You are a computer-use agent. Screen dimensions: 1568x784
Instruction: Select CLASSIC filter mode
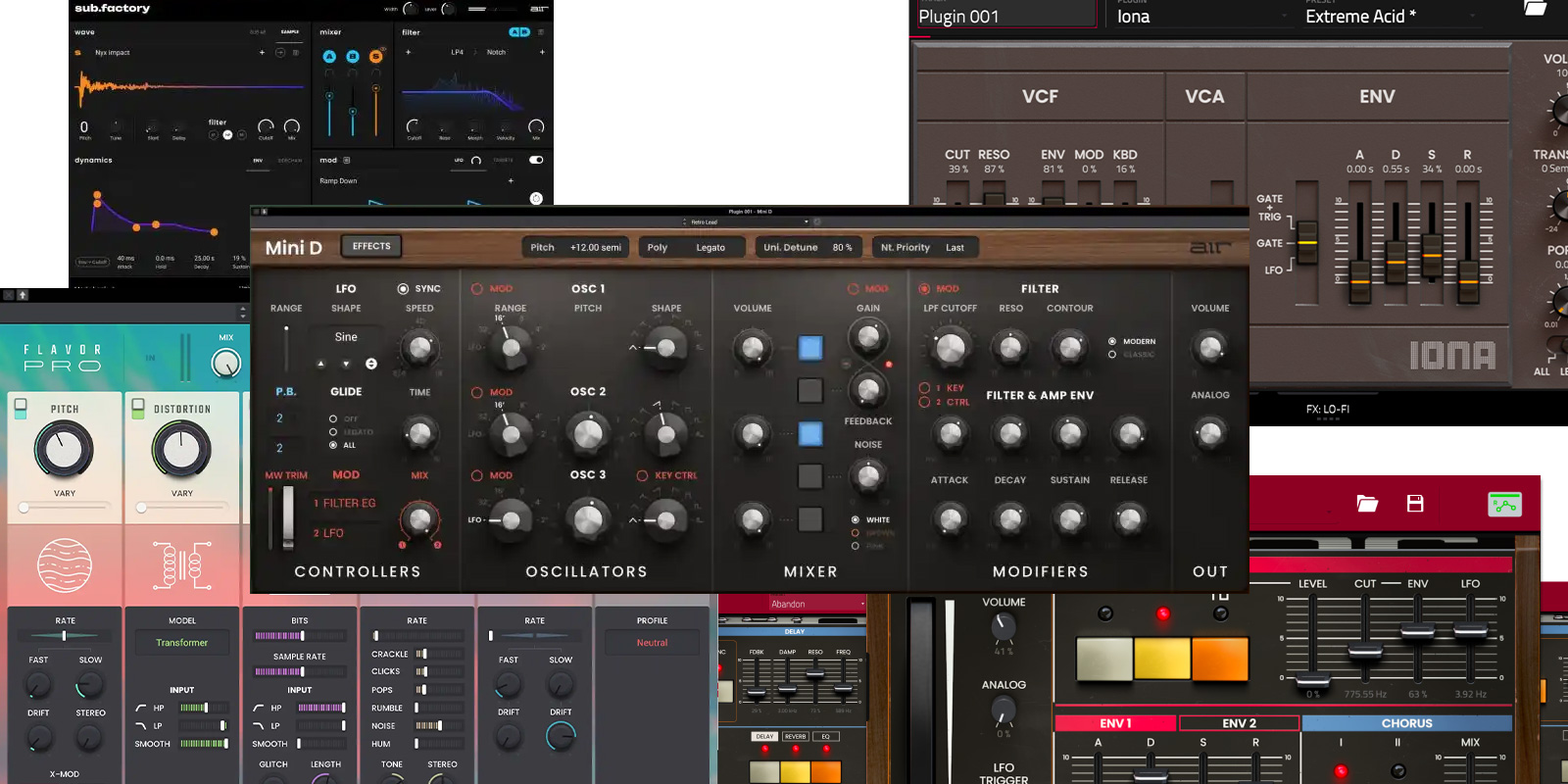(x=1112, y=355)
